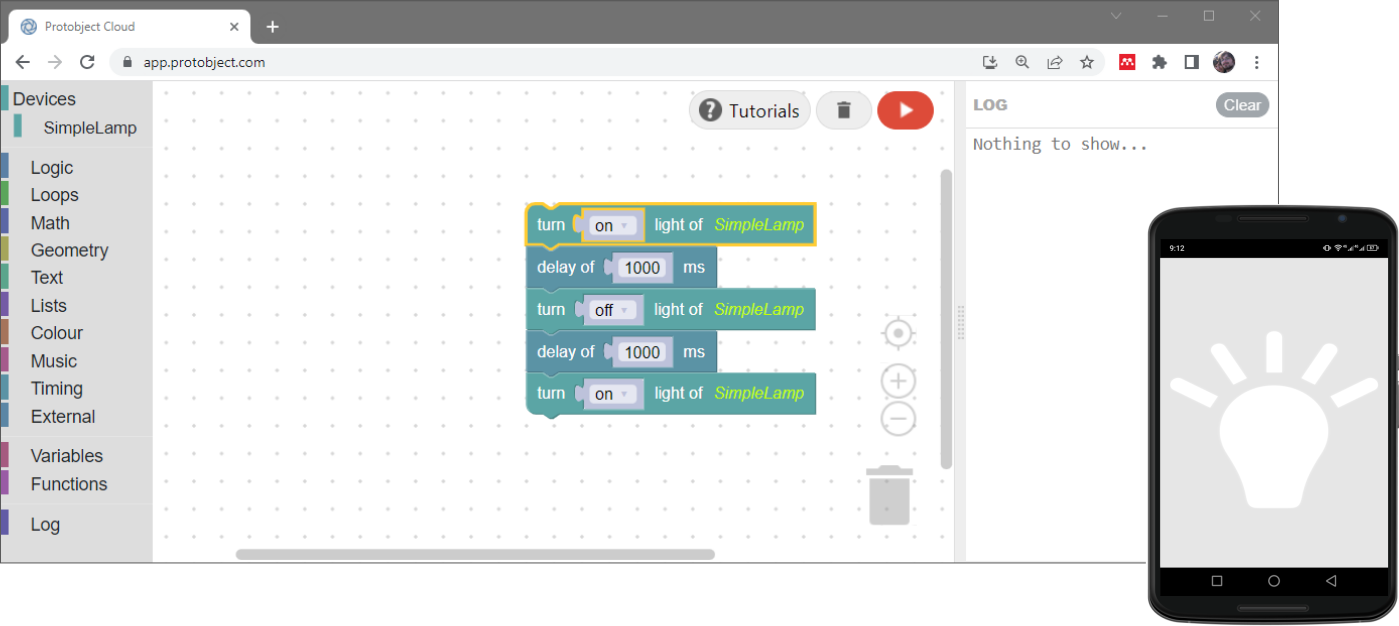Bookmark this page with the star icon
Screen dimensions: 1399x626
[1087, 62]
